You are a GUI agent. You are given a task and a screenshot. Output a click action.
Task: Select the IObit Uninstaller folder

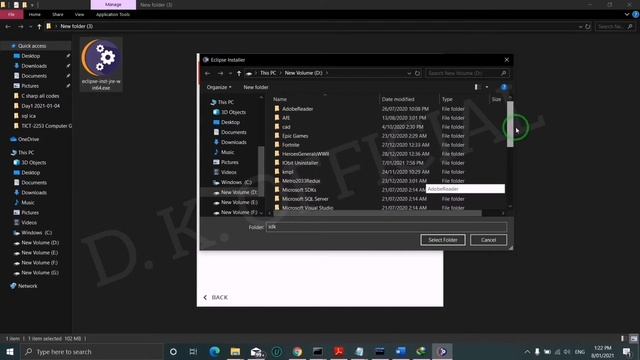click(300, 163)
